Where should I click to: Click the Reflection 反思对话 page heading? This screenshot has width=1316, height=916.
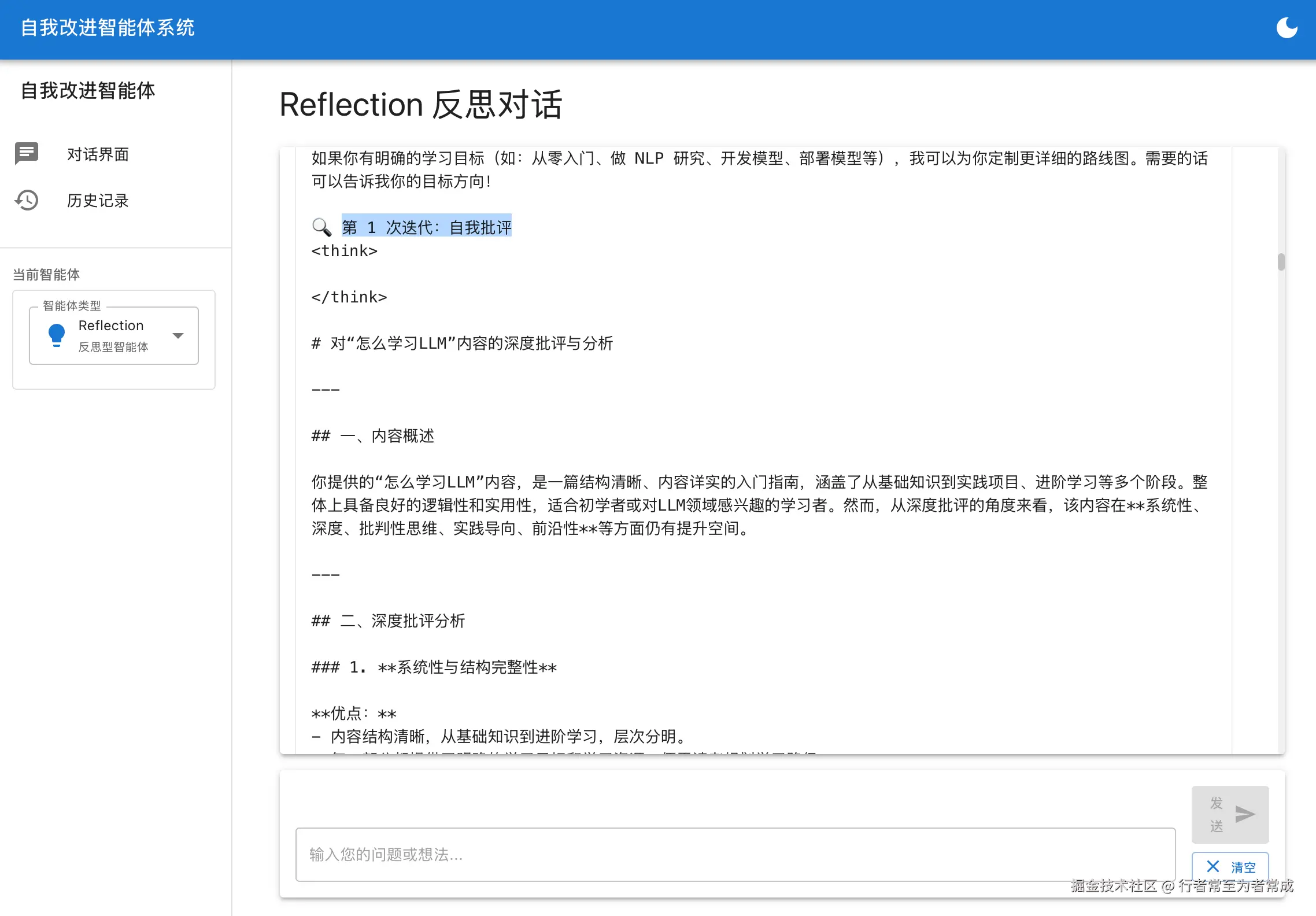[420, 105]
